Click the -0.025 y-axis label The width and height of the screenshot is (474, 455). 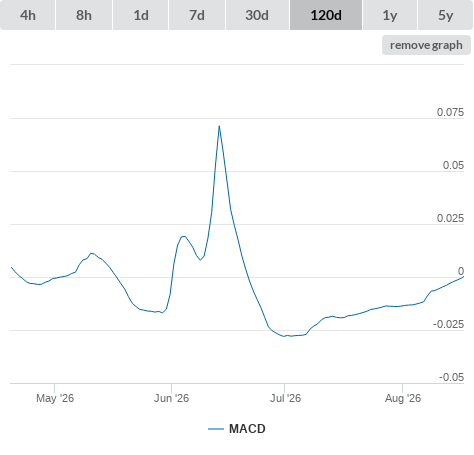[x=448, y=324]
